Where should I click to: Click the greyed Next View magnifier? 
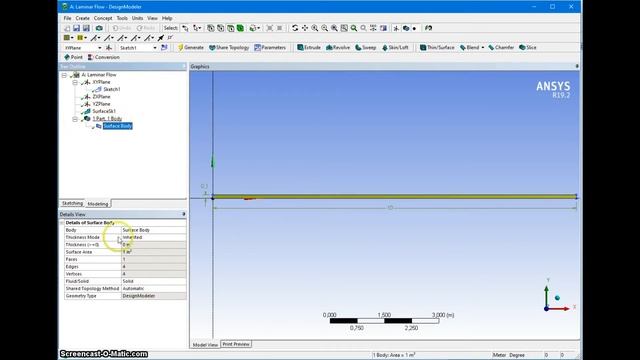click(x=363, y=28)
